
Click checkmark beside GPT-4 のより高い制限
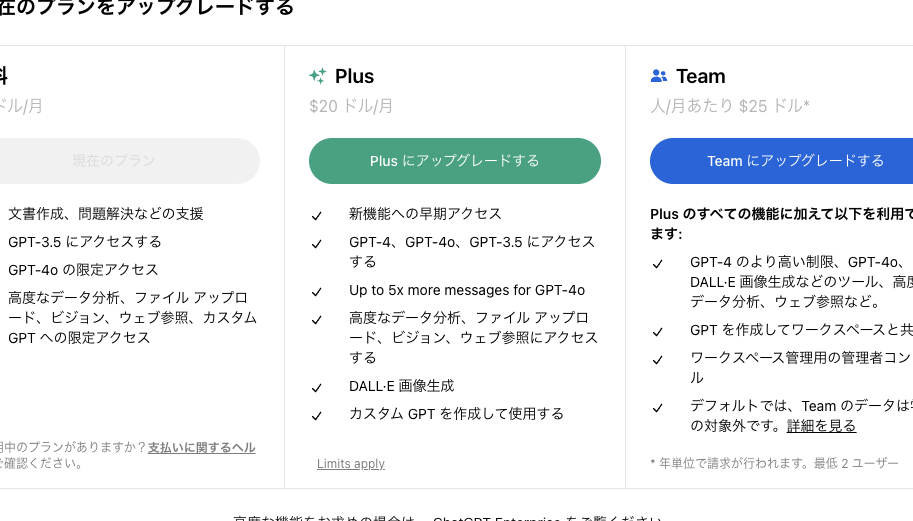coord(658,263)
